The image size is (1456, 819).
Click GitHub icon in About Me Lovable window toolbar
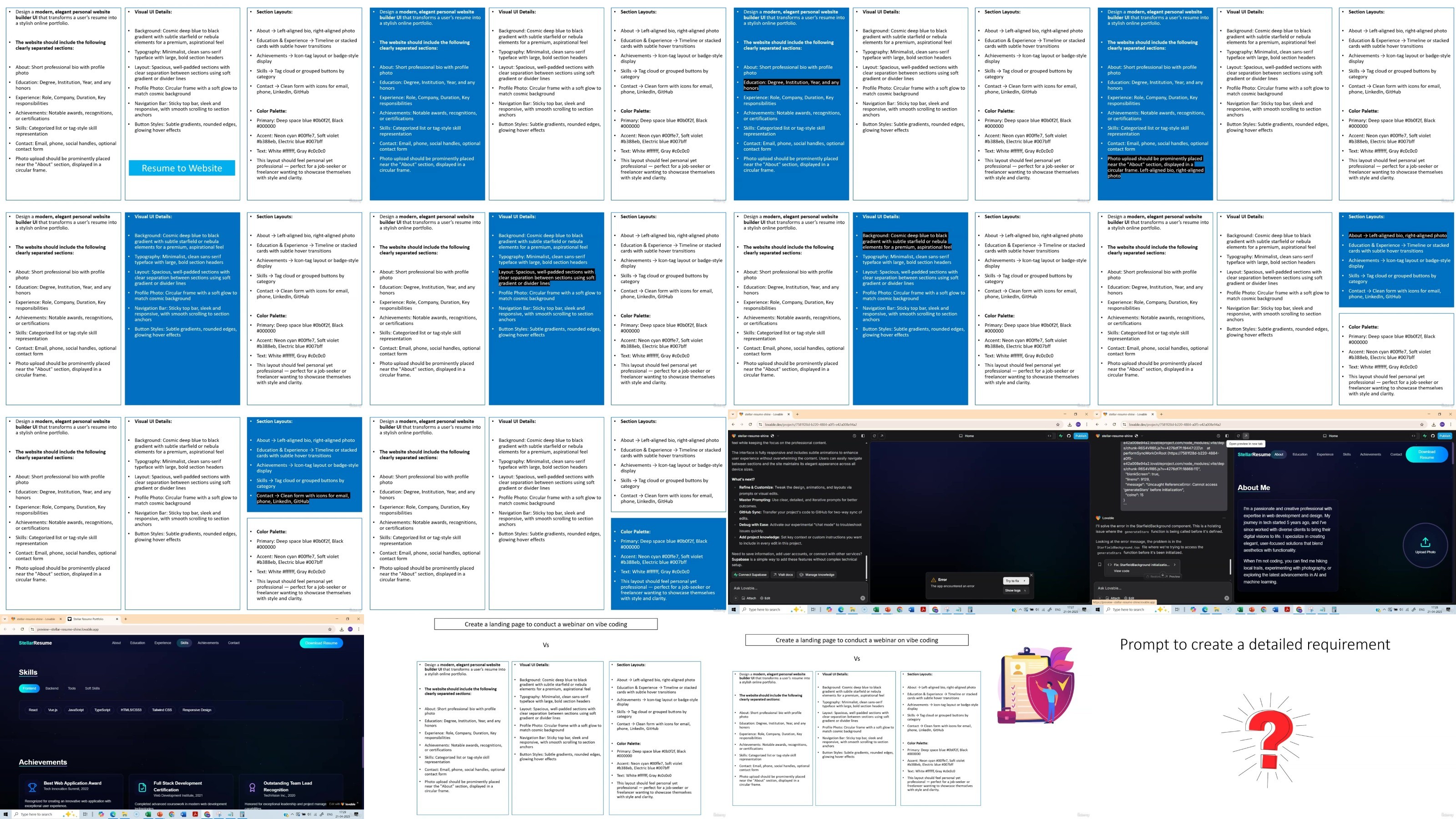[x=1433, y=436]
